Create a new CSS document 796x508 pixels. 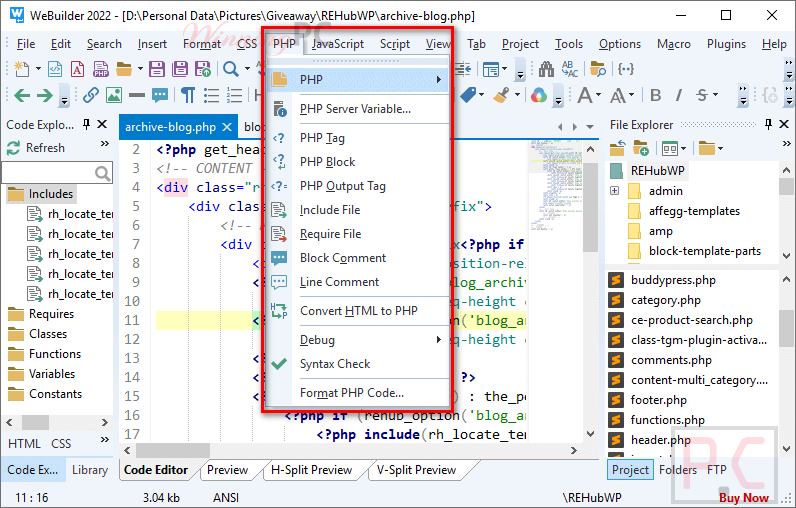(78, 69)
